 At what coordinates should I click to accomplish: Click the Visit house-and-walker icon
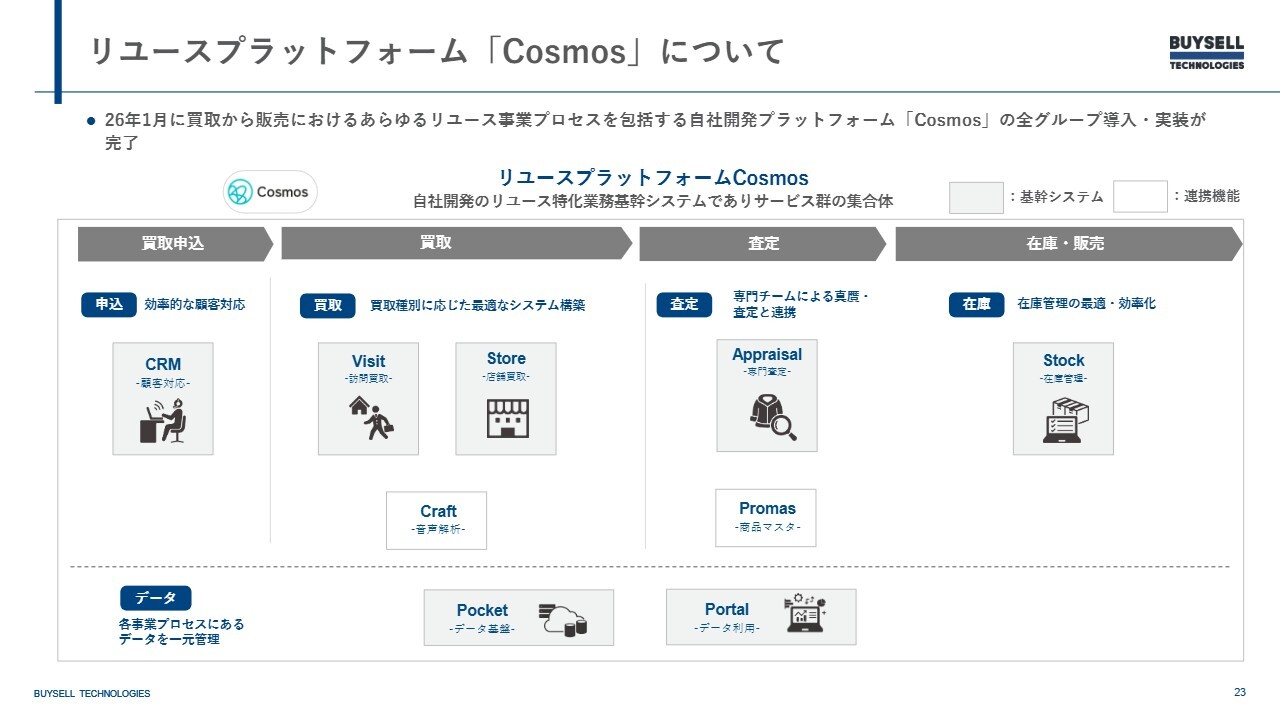tap(370, 418)
